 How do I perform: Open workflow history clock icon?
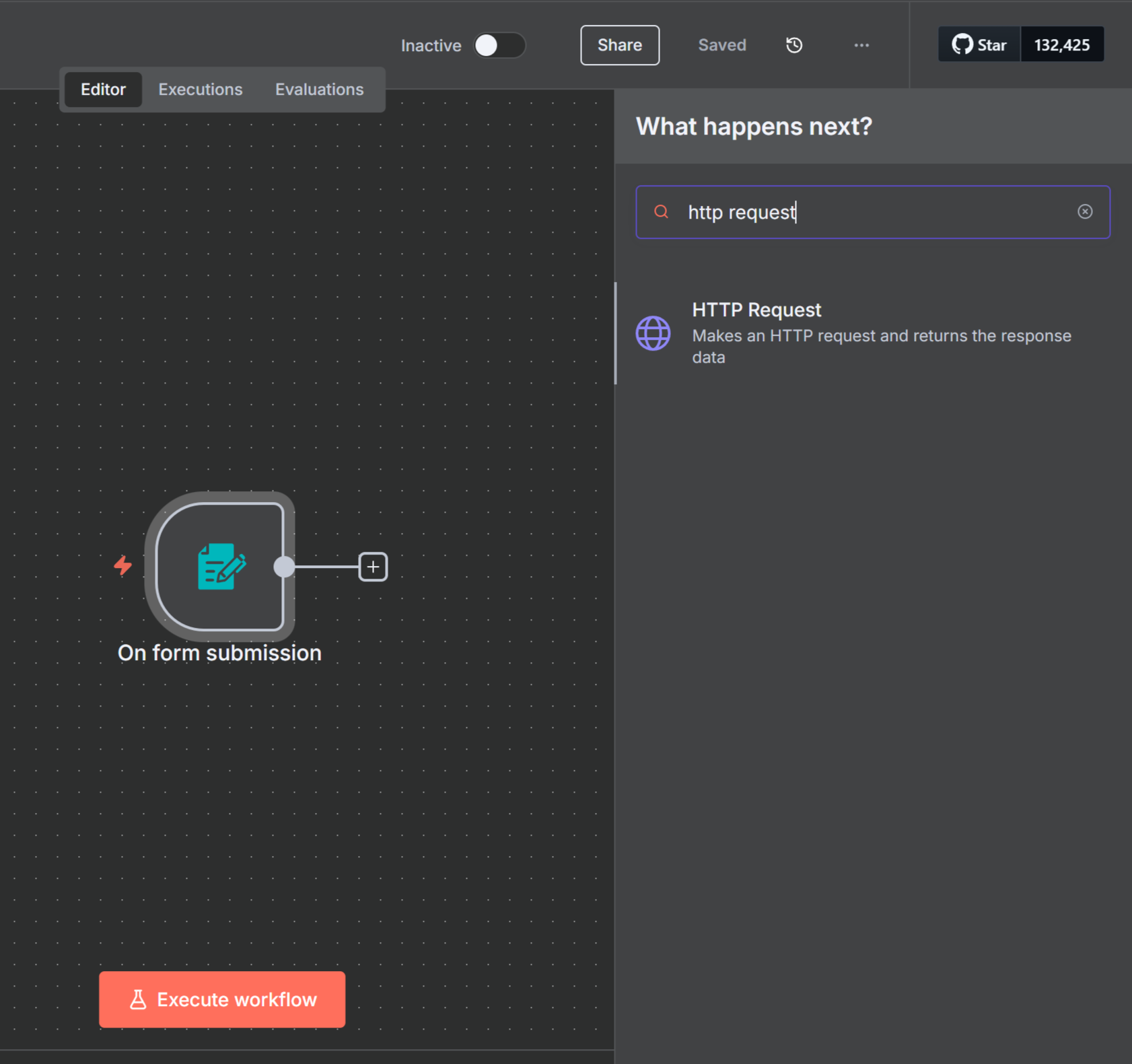pos(794,45)
